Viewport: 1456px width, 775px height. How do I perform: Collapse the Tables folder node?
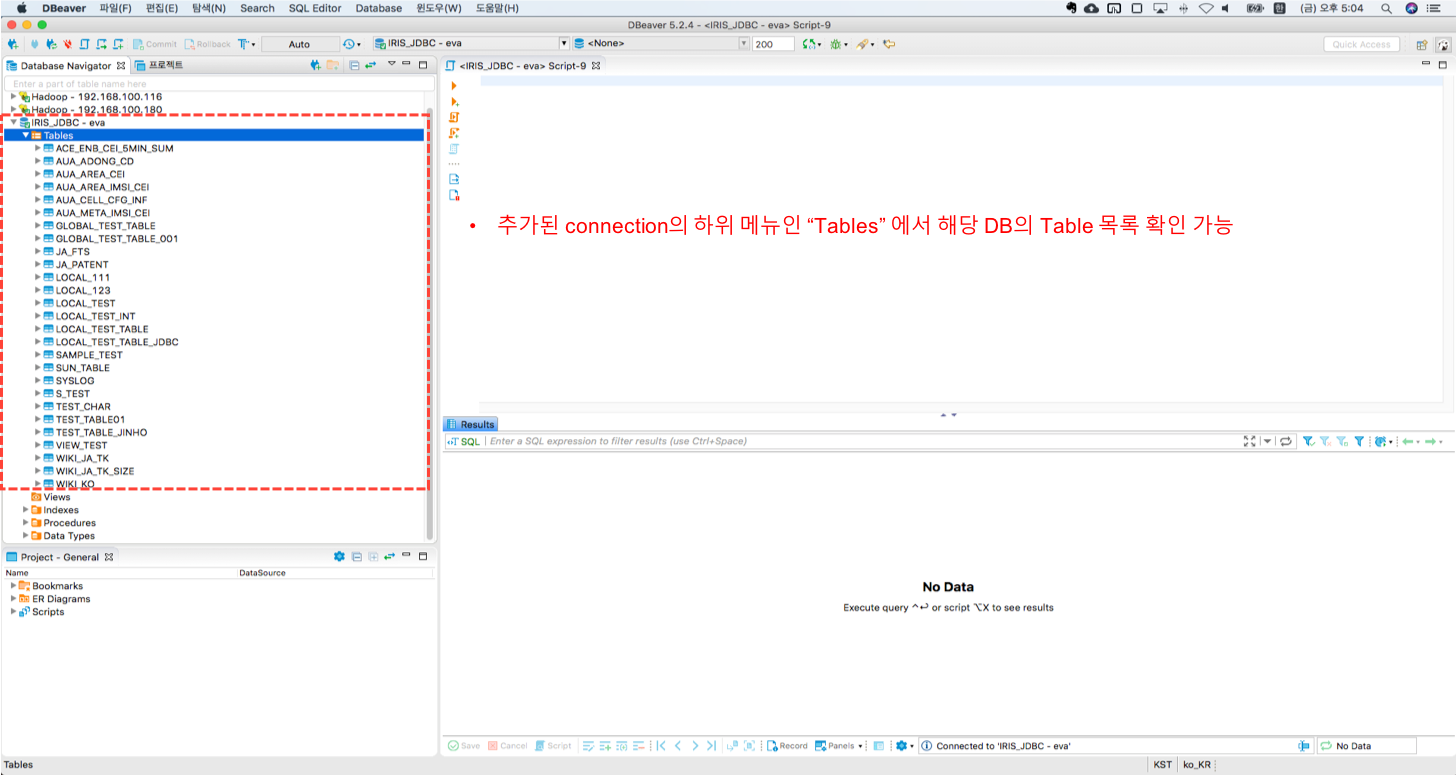click(x=26, y=135)
